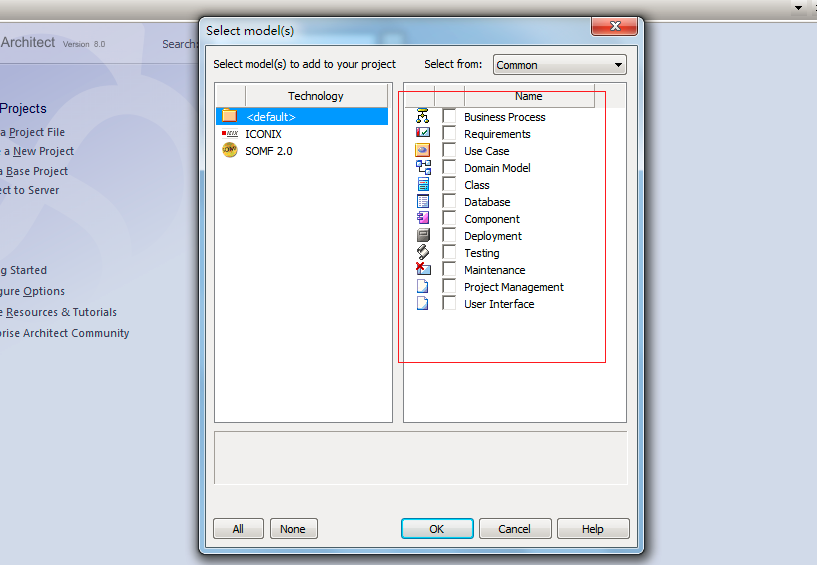Click the User Interface model name
The image size is (817, 565).
click(499, 304)
